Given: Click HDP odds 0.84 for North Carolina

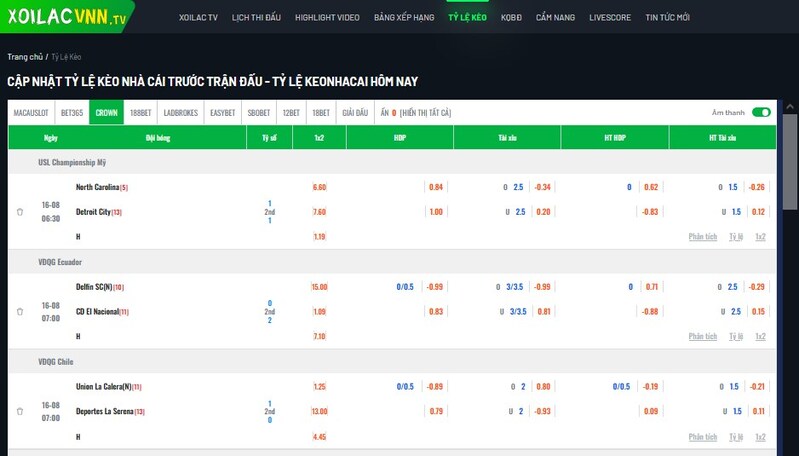Looking at the screenshot, I should click(x=436, y=187).
